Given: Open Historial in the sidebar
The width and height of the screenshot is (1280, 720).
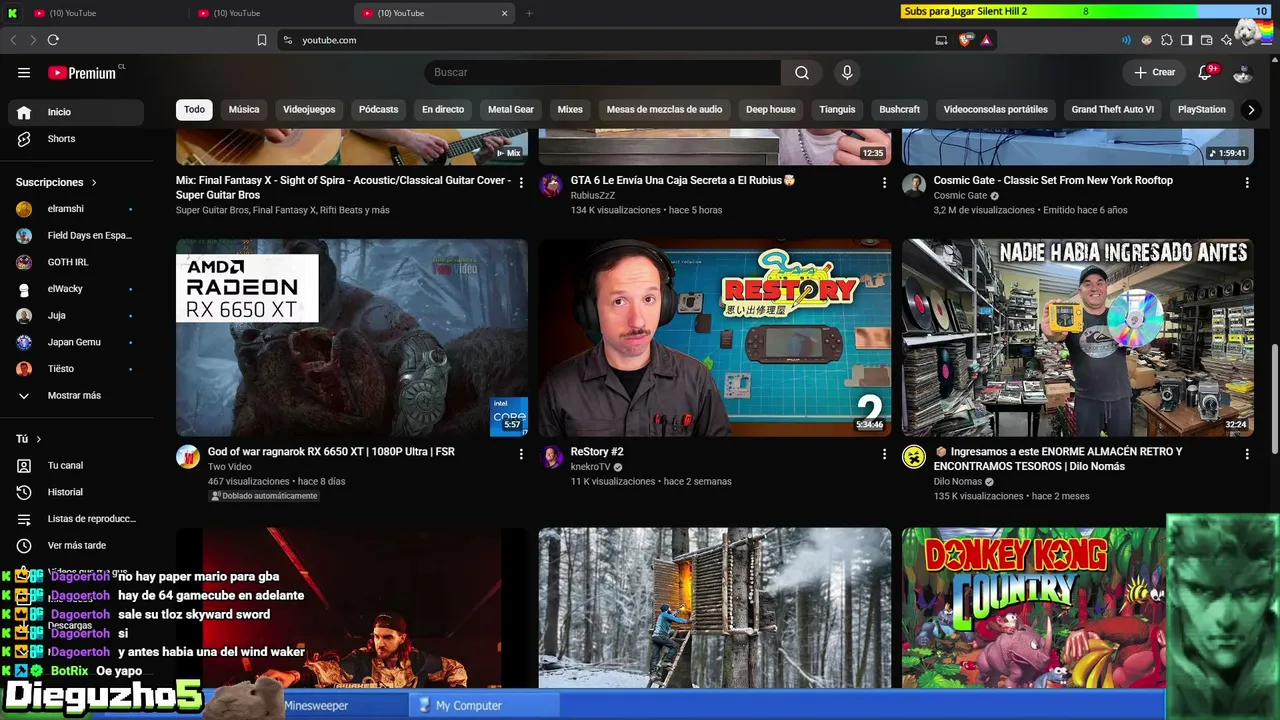Looking at the screenshot, I should coord(76,492).
